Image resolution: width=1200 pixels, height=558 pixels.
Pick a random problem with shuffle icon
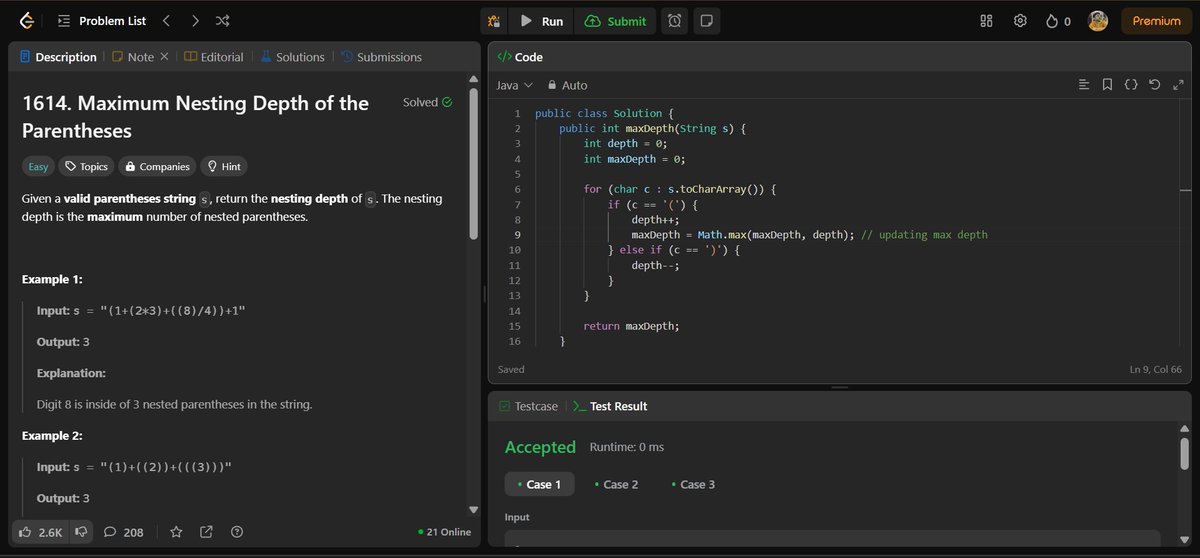click(222, 20)
